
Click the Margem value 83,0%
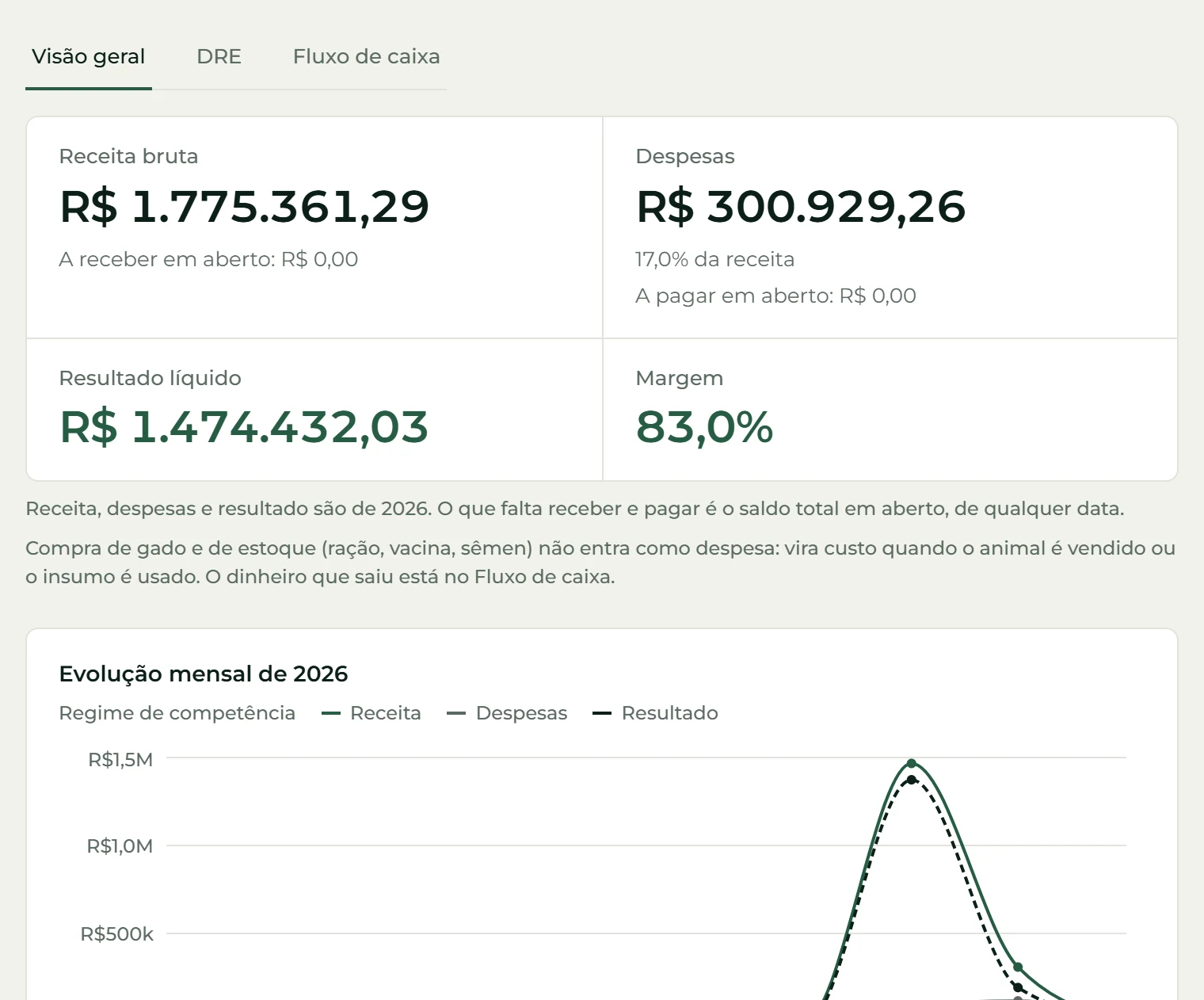[704, 427]
